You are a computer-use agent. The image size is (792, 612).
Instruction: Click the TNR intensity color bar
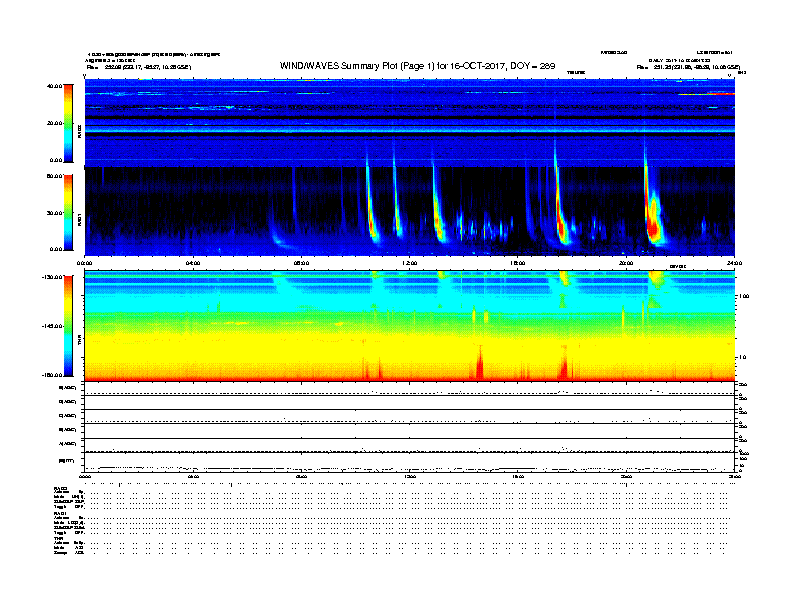click(x=68, y=326)
